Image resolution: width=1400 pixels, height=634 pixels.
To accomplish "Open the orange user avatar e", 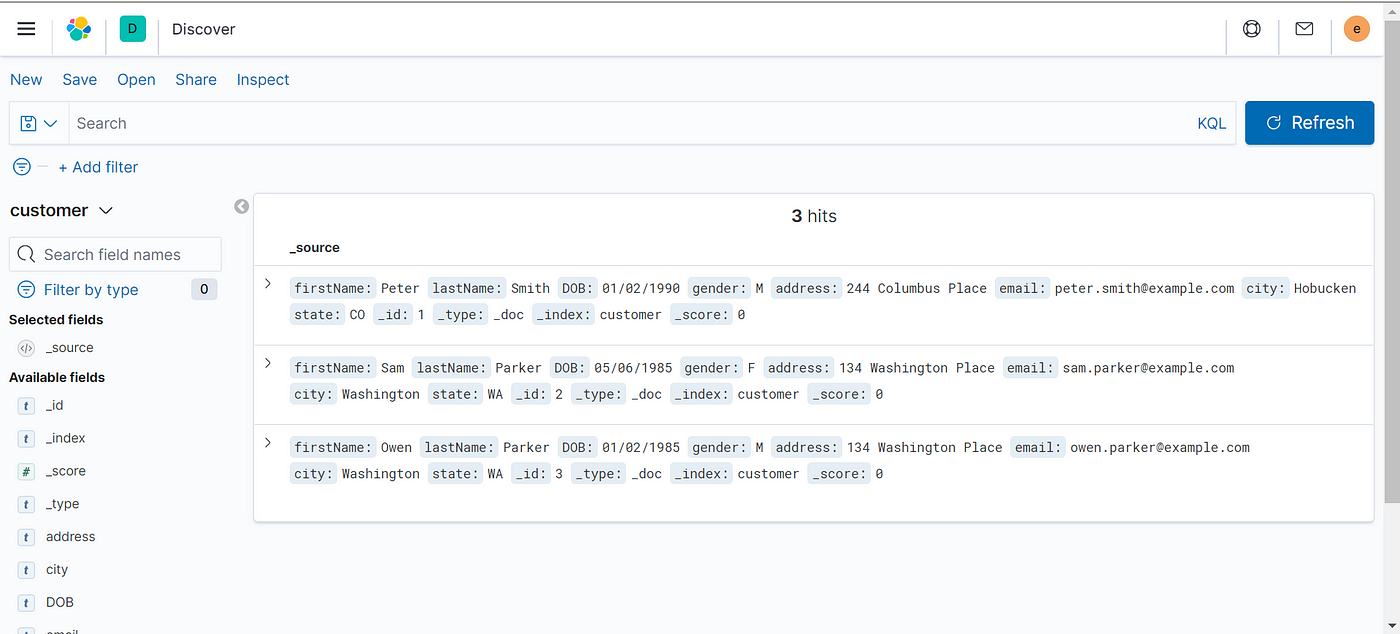I will [1356, 29].
